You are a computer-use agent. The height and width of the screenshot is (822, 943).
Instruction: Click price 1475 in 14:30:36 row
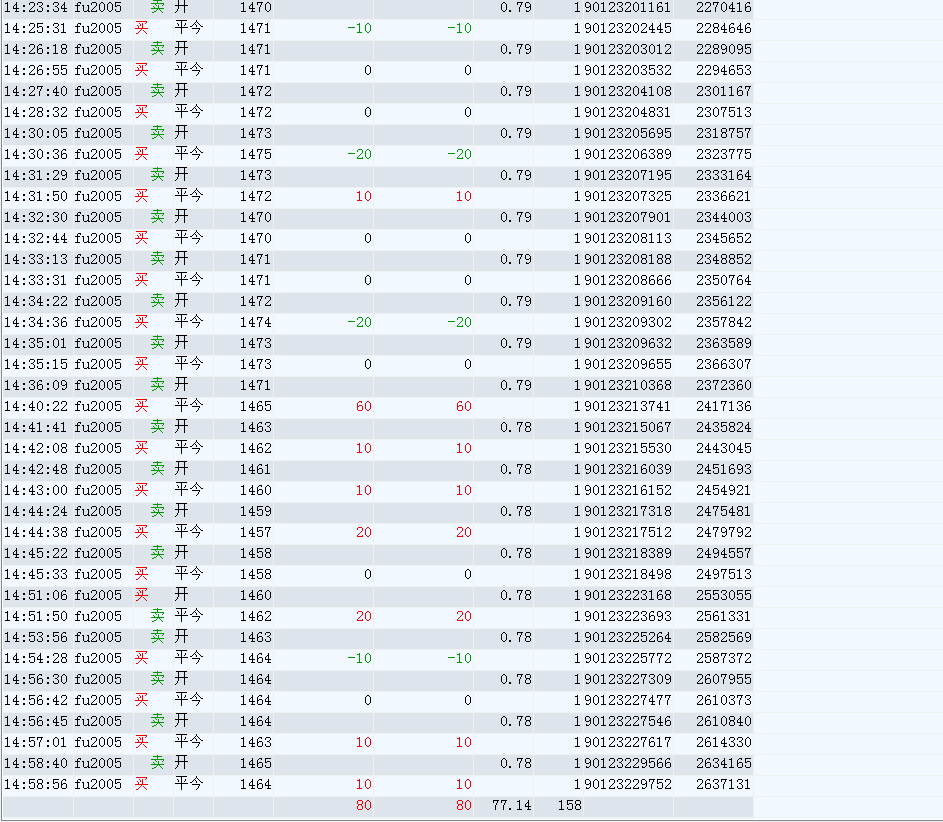pyautogui.click(x=256, y=155)
